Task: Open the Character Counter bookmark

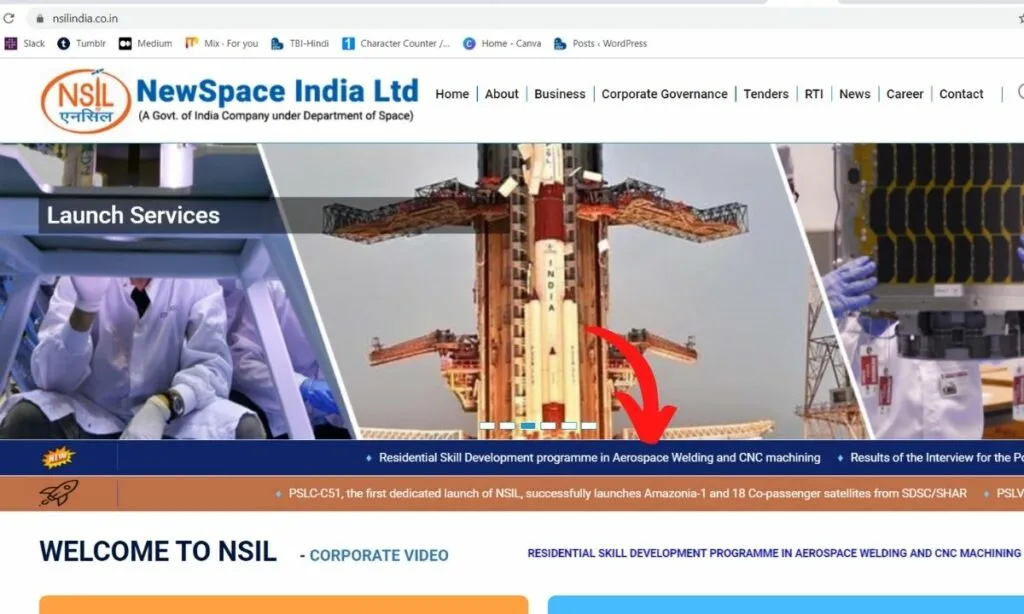Action: [x=396, y=44]
